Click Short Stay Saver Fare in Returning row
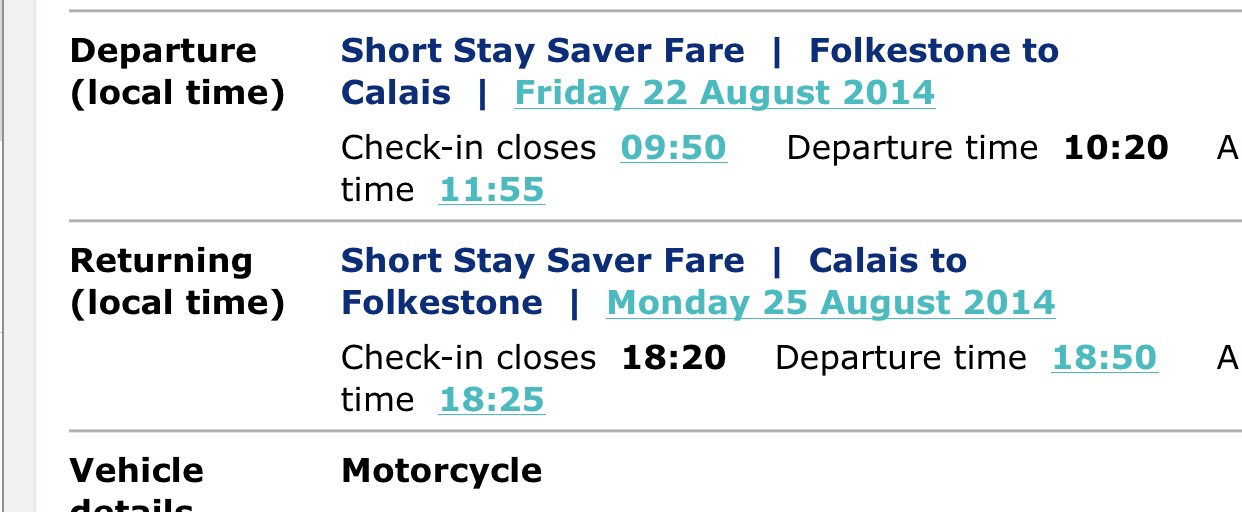This screenshot has height=512, width=1242. pyautogui.click(x=542, y=261)
